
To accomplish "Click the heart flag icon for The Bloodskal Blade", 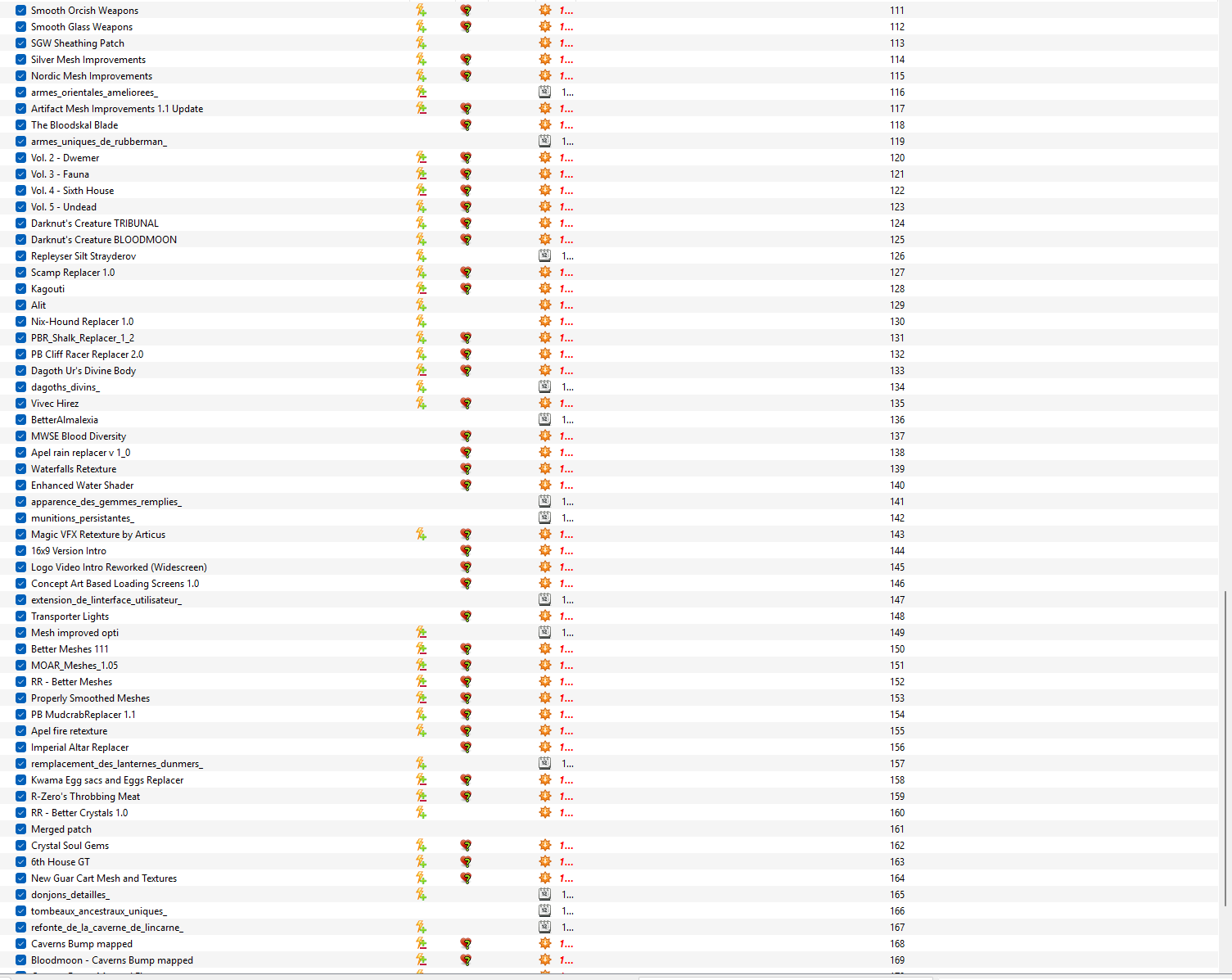I will [x=466, y=125].
